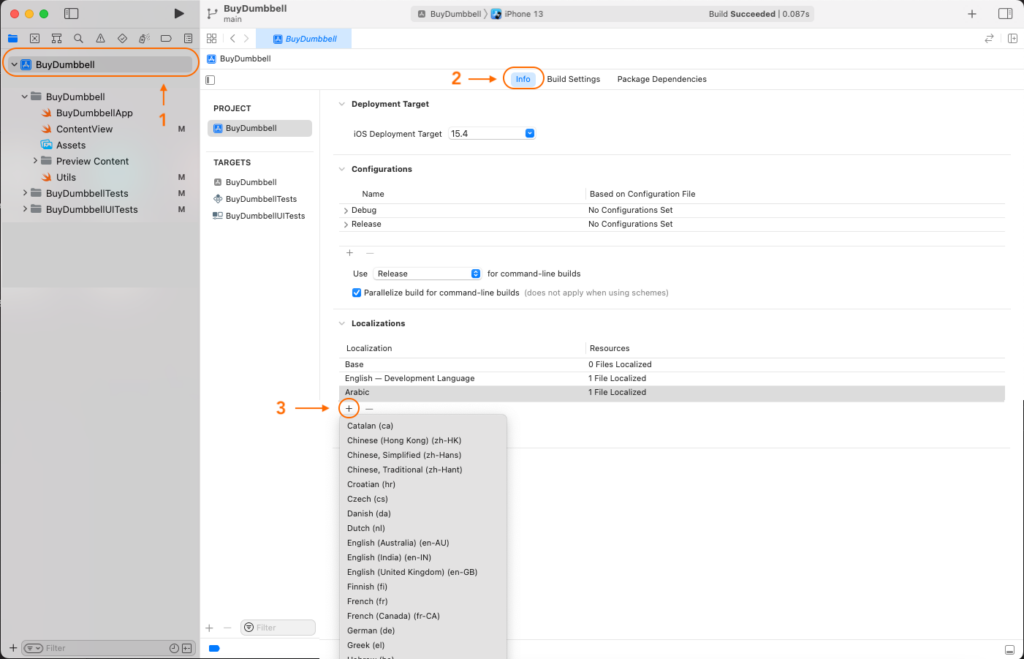Show recent files filter clock icon

click(x=174, y=648)
